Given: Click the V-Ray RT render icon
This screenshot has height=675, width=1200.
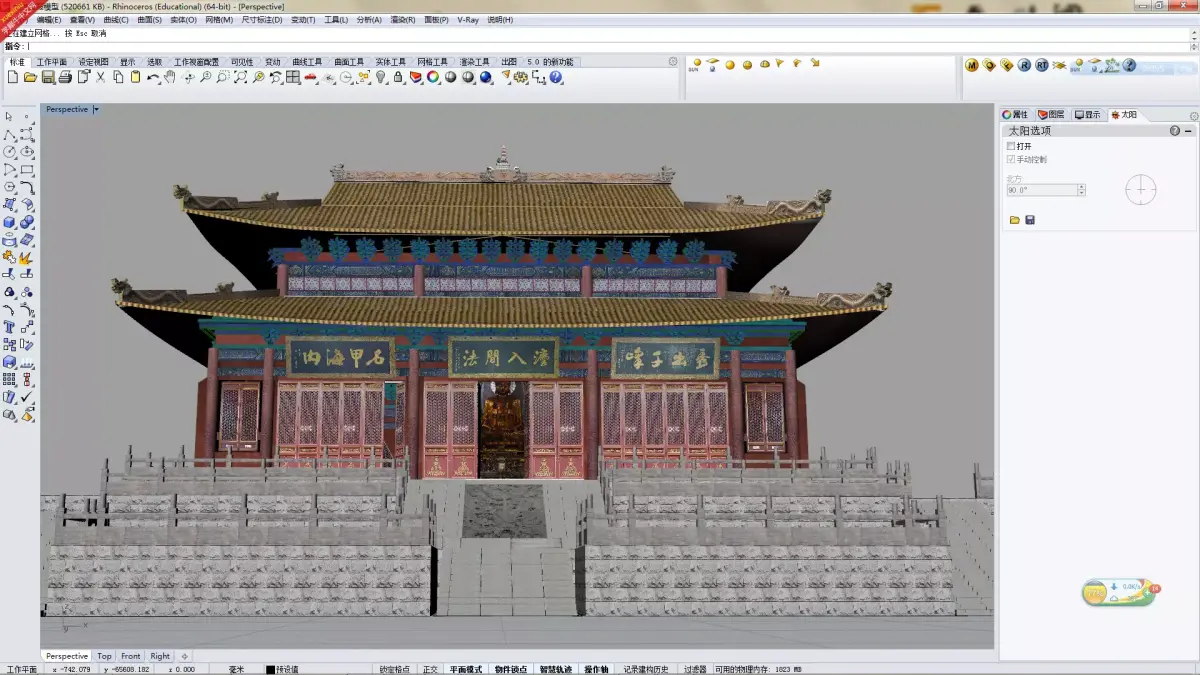Looking at the screenshot, I should (1042, 65).
